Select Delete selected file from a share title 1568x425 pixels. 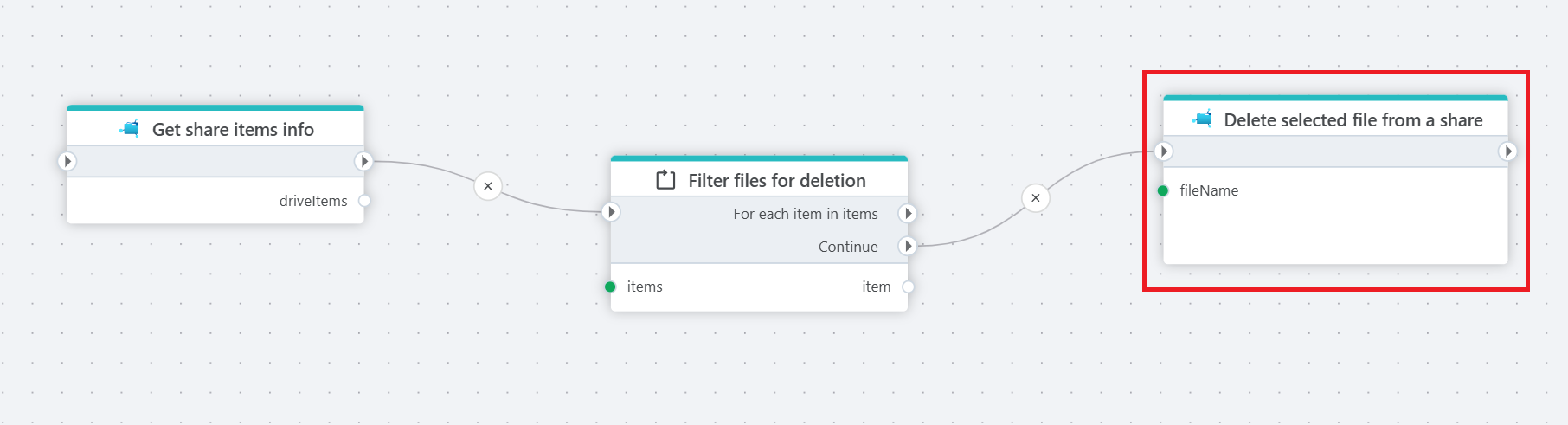tap(1353, 120)
